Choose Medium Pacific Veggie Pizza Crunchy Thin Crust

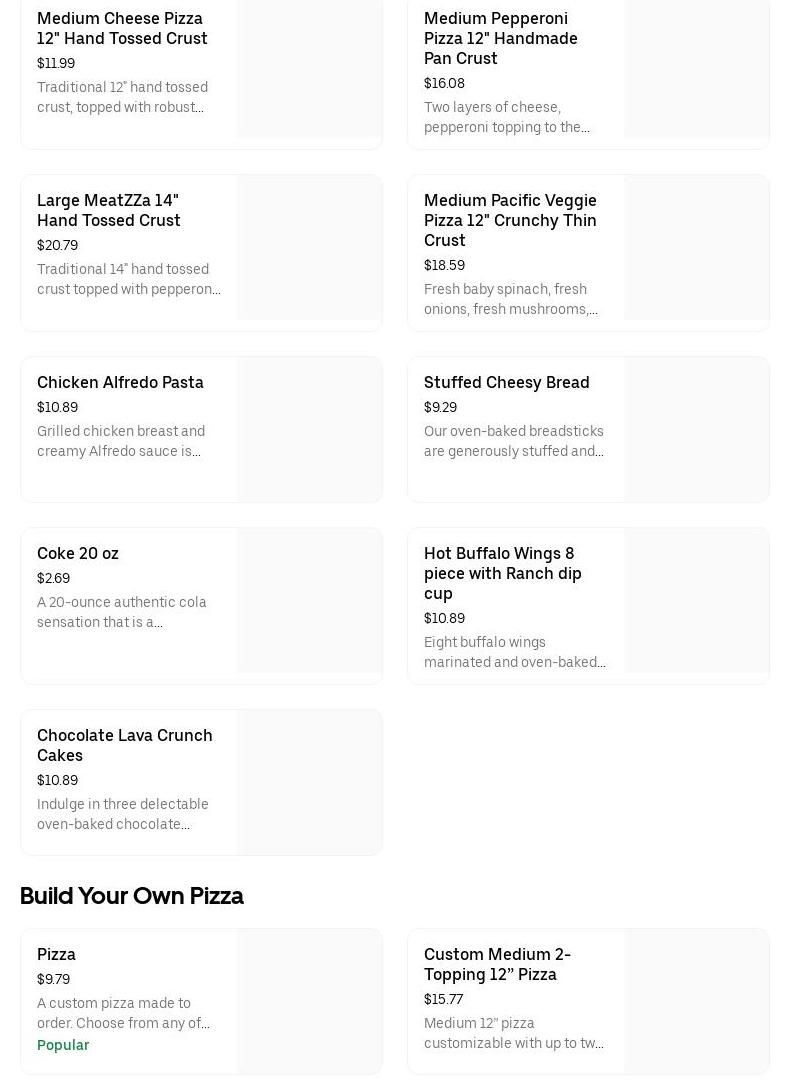click(x=510, y=220)
